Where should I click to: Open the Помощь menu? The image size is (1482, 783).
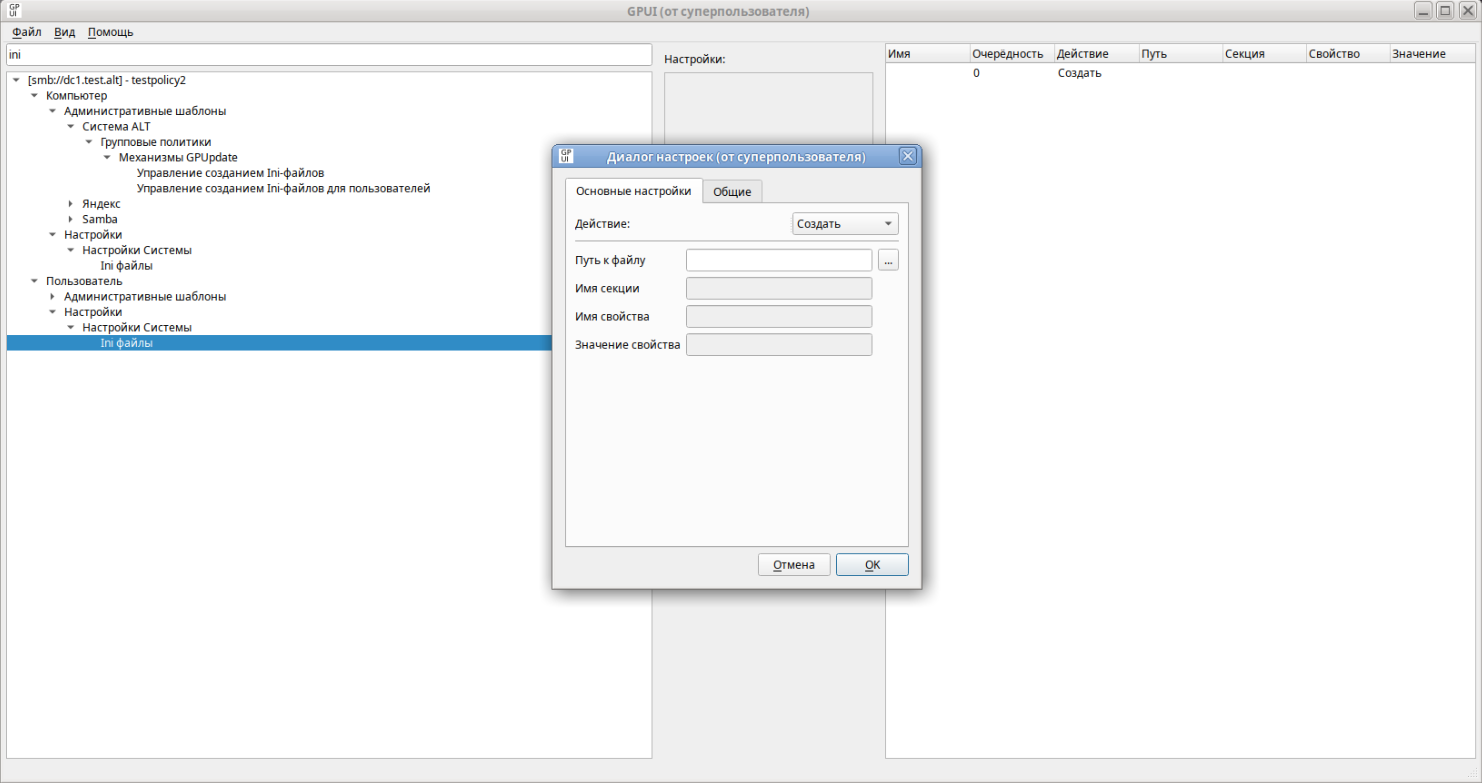click(x=110, y=32)
